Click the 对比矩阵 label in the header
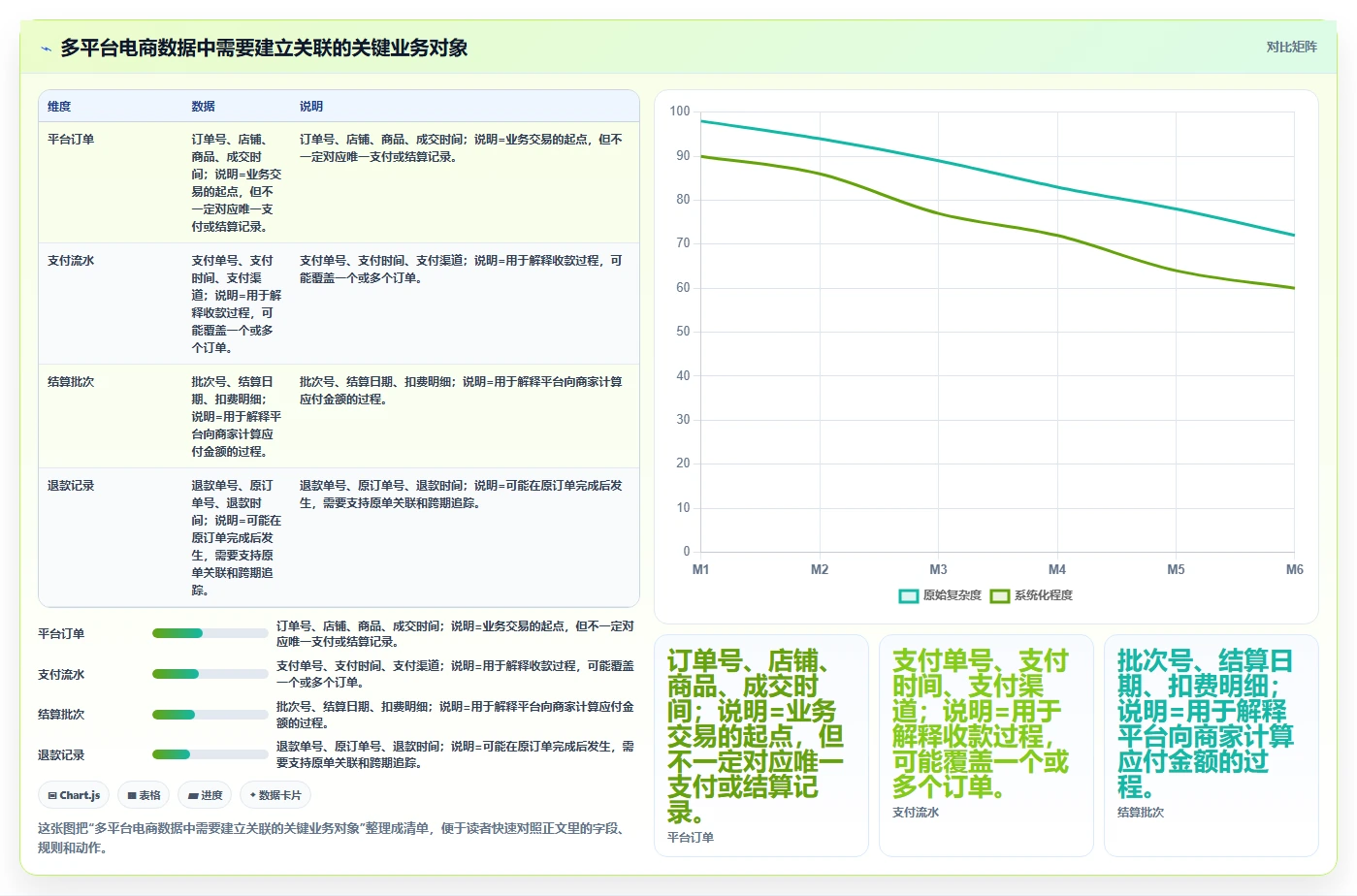 point(1291,47)
